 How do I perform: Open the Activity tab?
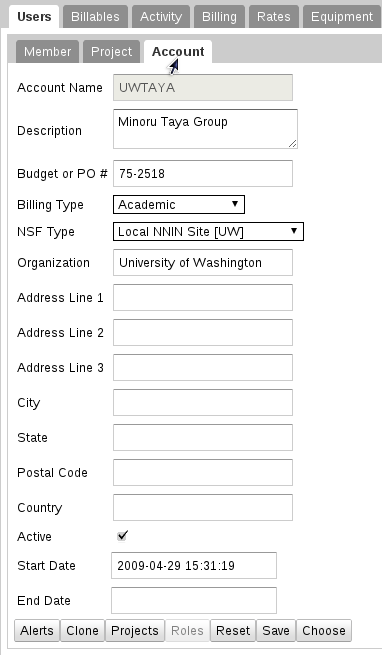point(161,17)
